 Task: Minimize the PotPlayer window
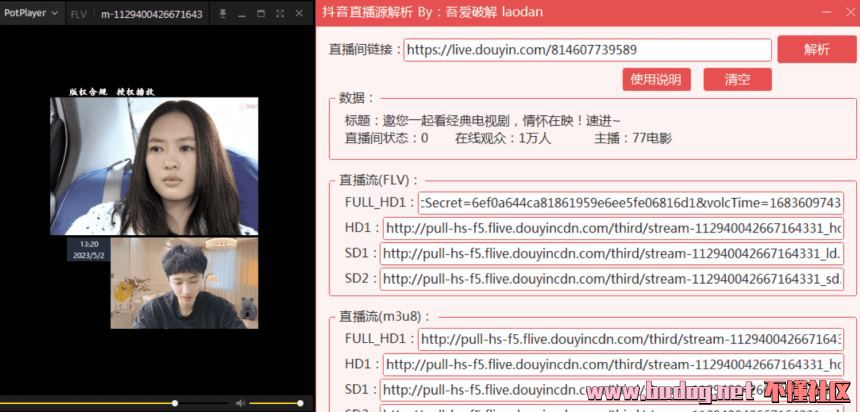[x=242, y=14]
